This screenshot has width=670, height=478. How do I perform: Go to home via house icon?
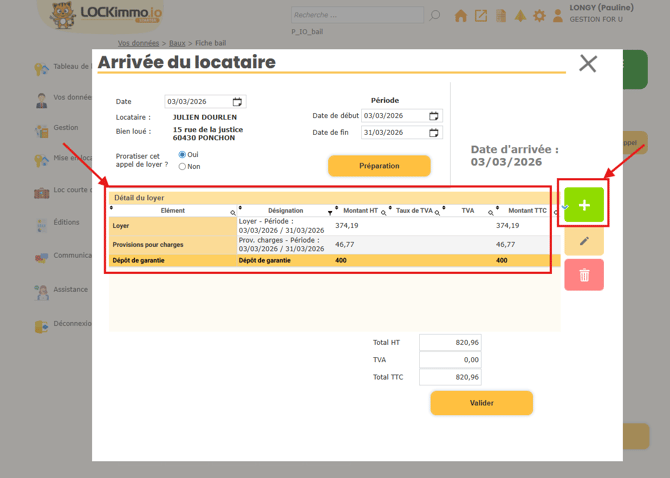point(461,16)
